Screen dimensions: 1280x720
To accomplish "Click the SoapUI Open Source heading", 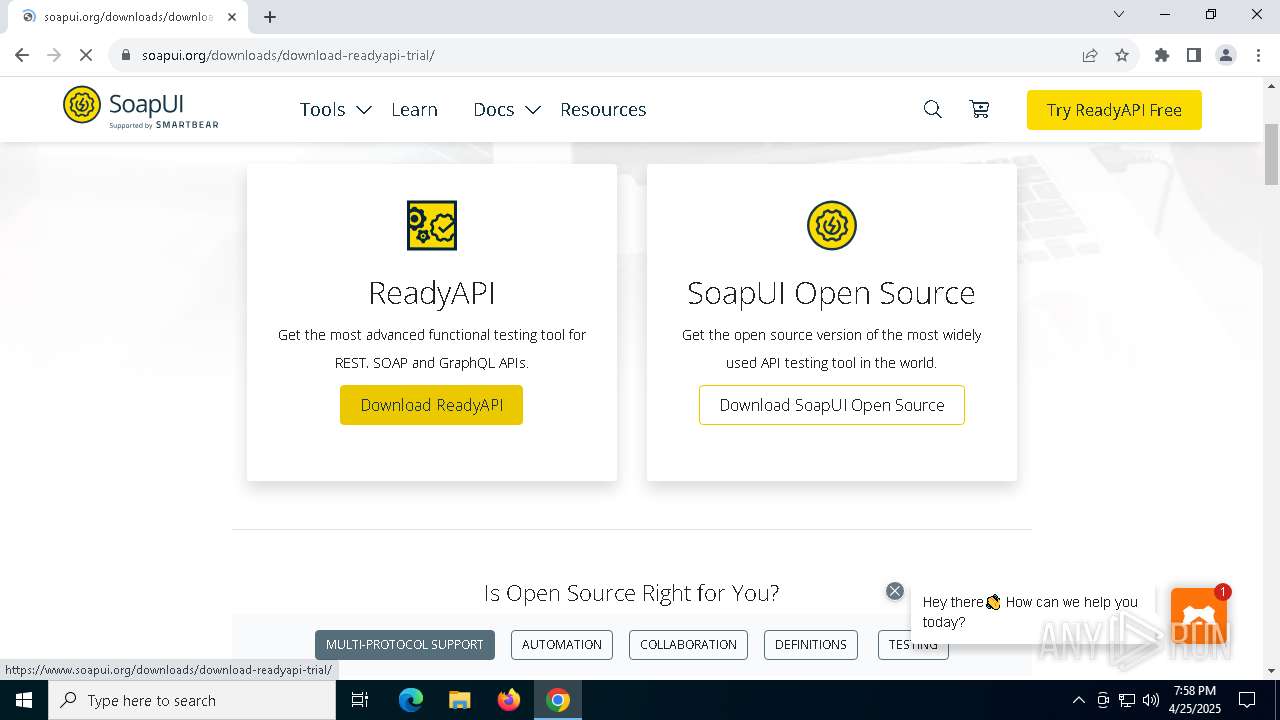I will coord(831,293).
